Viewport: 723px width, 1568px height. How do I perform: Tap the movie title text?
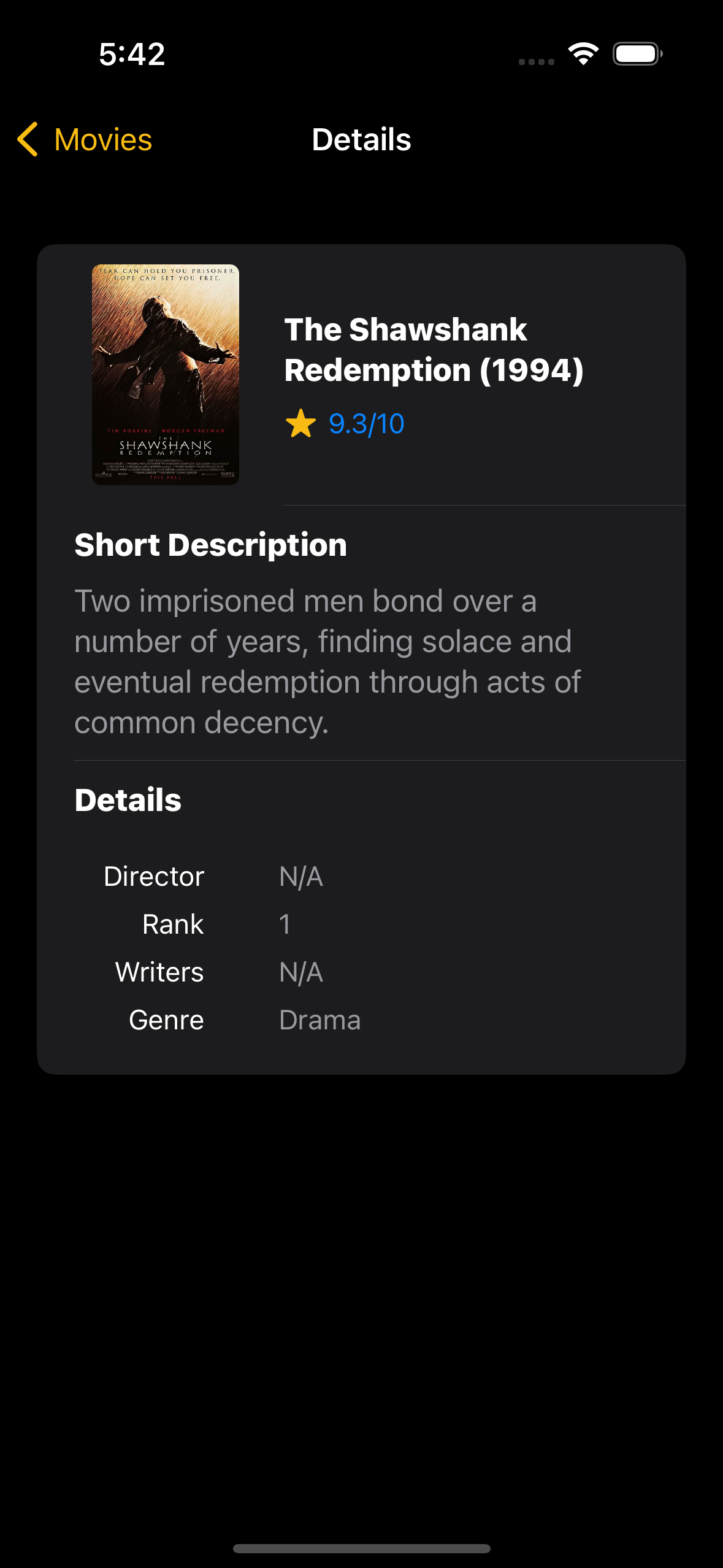coord(434,350)
